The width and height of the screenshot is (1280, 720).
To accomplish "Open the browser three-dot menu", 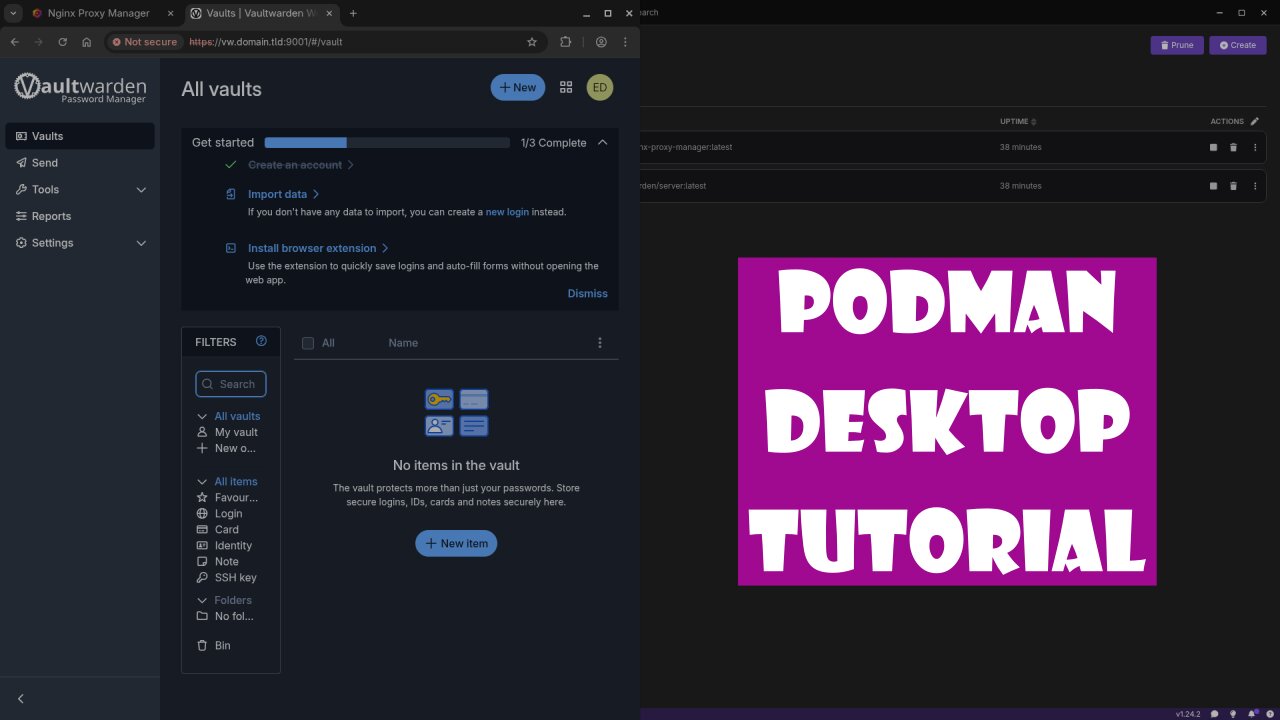I will point(625,42).
